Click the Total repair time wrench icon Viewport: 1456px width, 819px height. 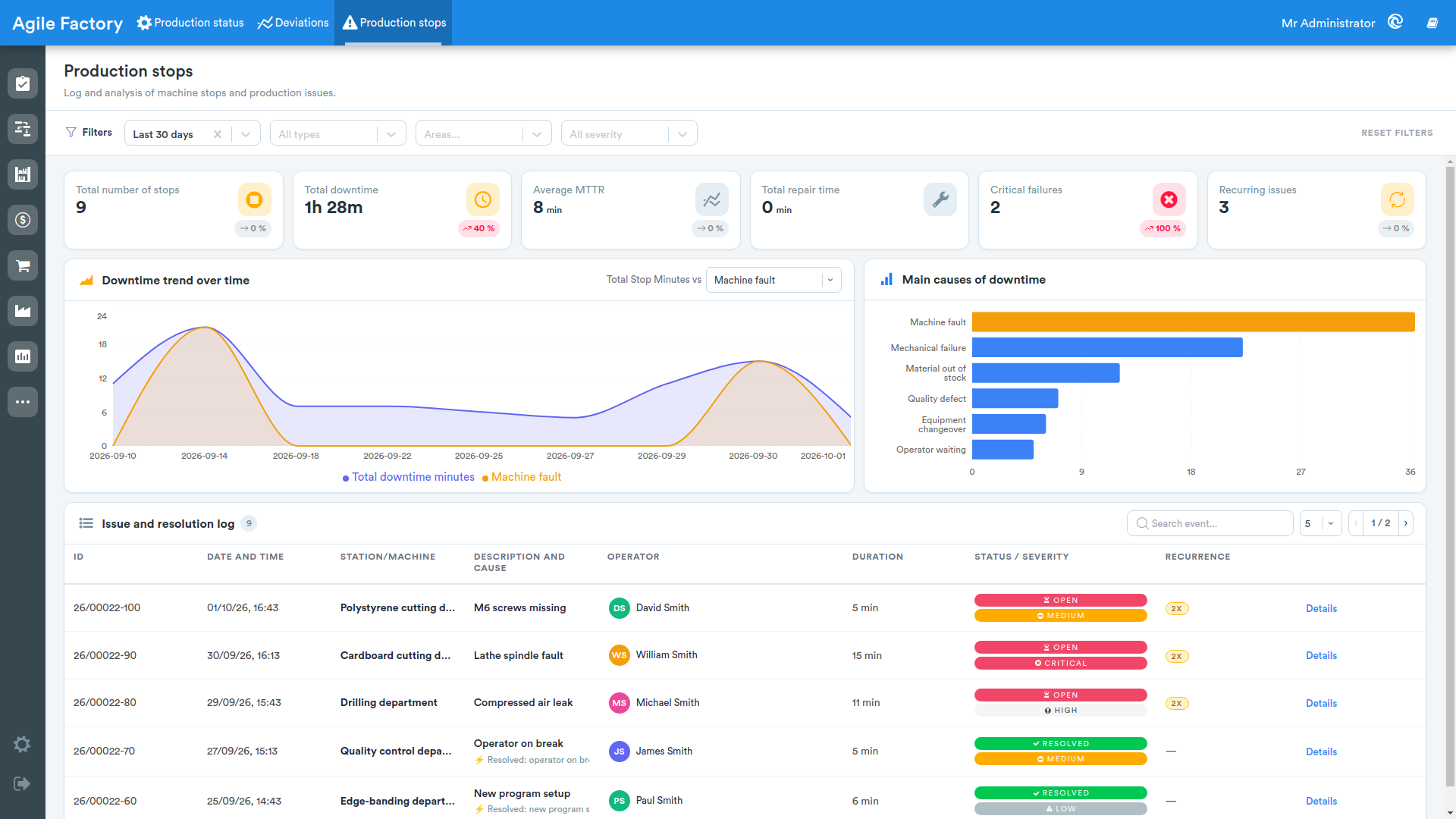[940, 199]
